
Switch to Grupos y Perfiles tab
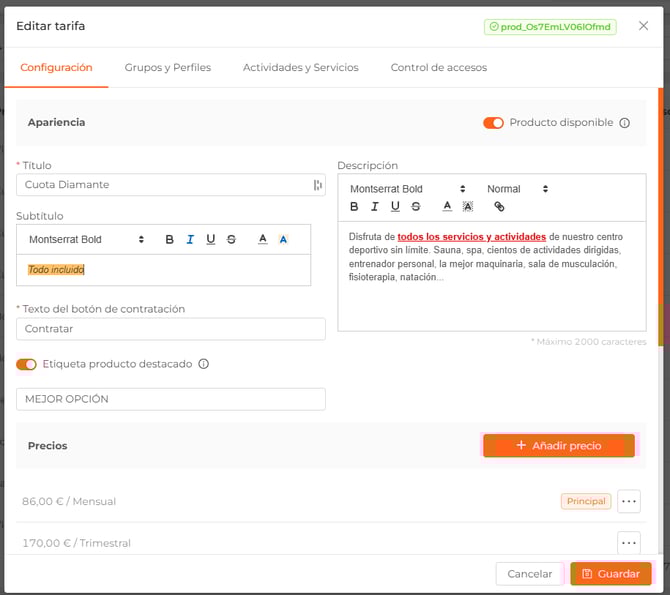[167, 68]
